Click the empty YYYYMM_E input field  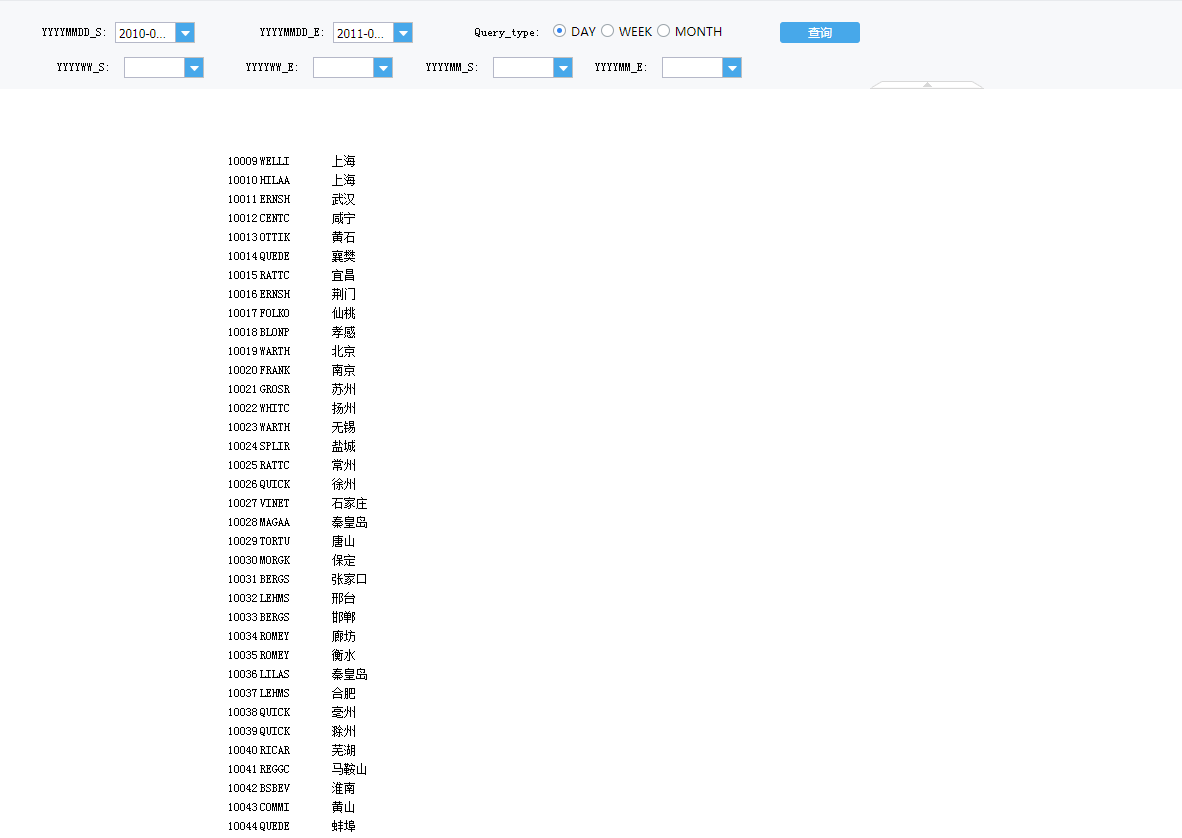(x=692, y=68)
